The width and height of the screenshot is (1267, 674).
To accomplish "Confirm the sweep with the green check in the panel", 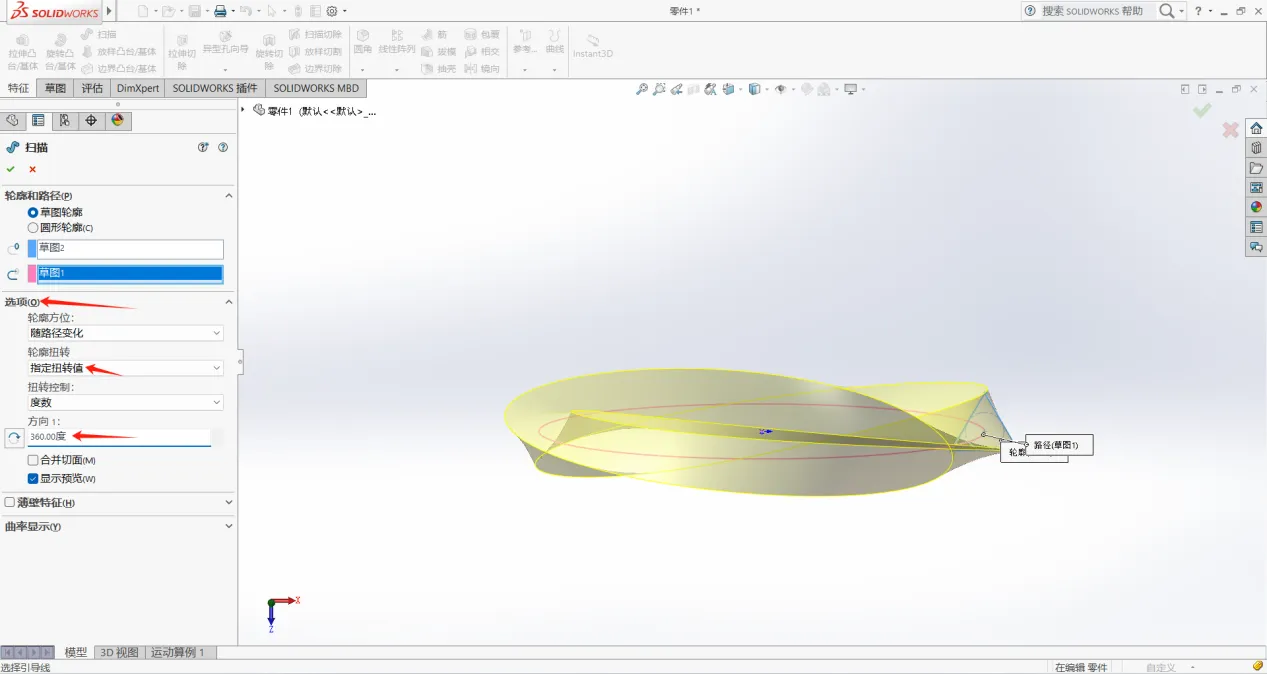I will pos(11,169).
